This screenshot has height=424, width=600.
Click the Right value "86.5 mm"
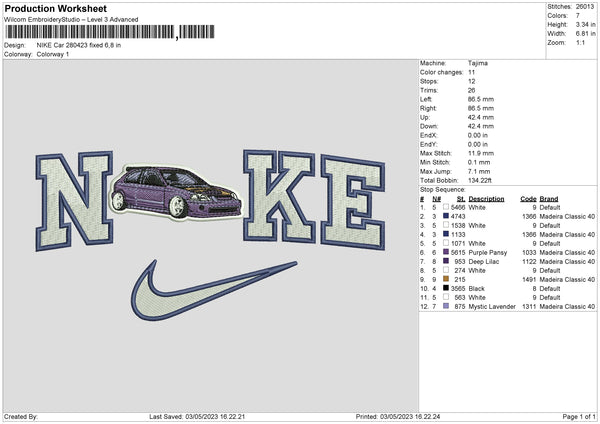[x=481, y=108]
